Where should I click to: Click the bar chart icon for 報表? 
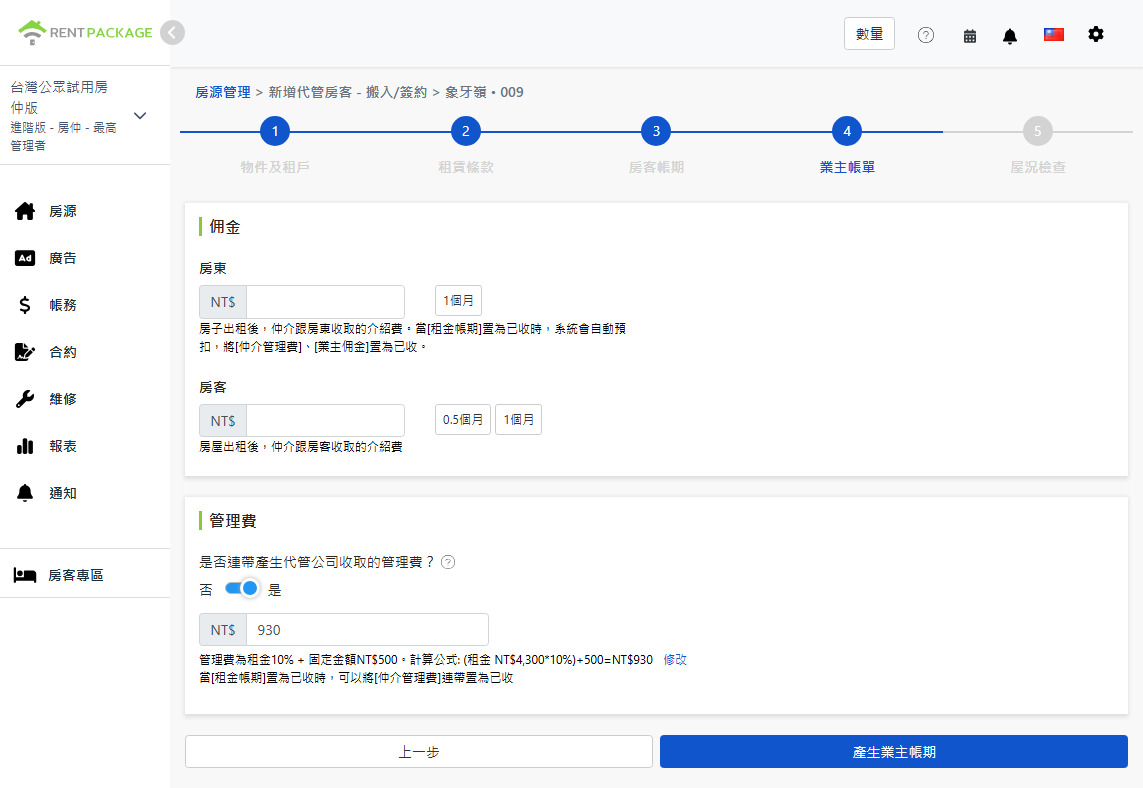point(25,446)
